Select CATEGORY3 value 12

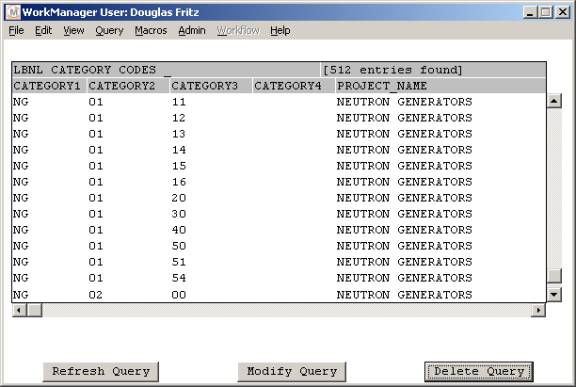coord(179,118)
